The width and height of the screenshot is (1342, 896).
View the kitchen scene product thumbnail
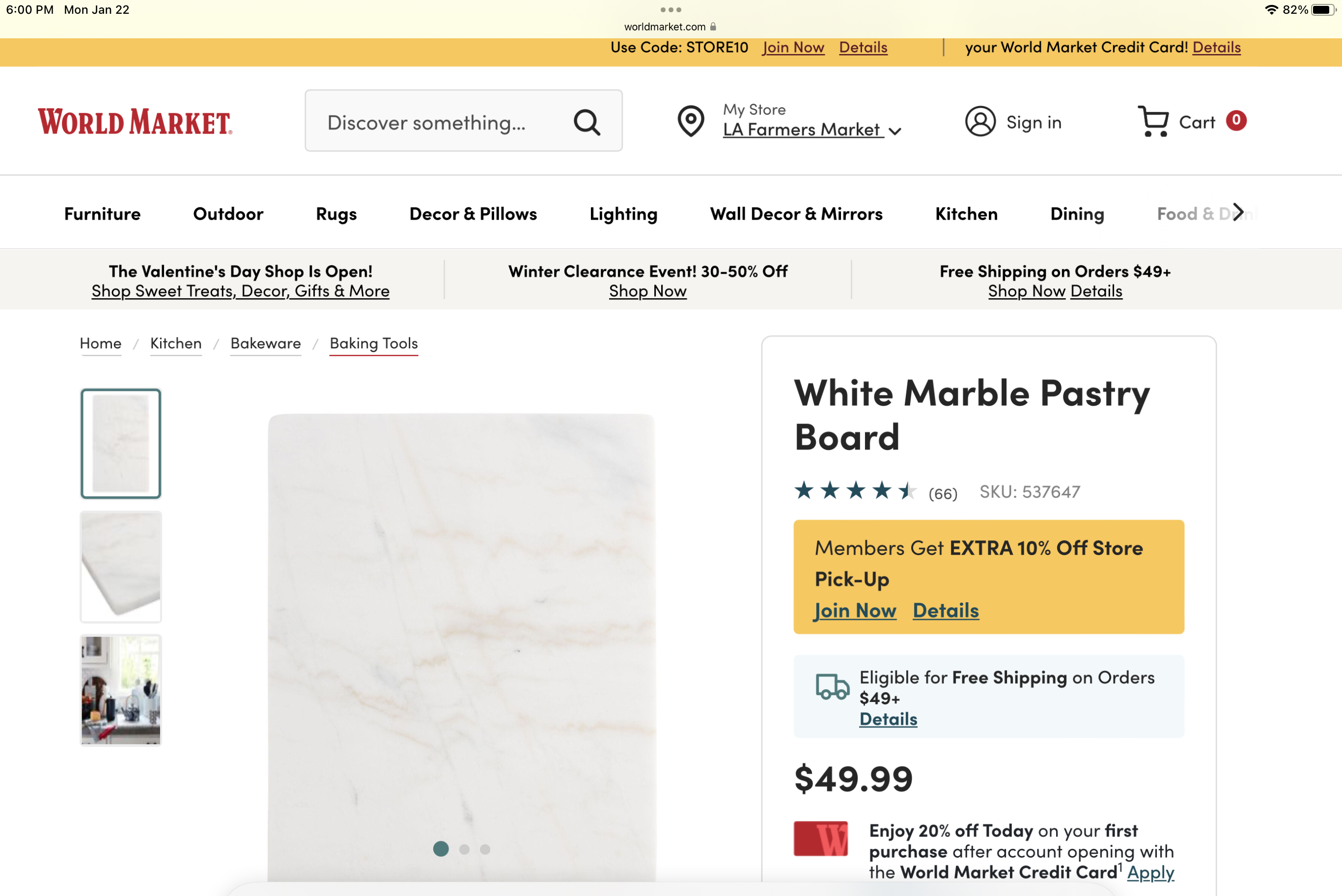pyautogui.click(x=120, y=690)
